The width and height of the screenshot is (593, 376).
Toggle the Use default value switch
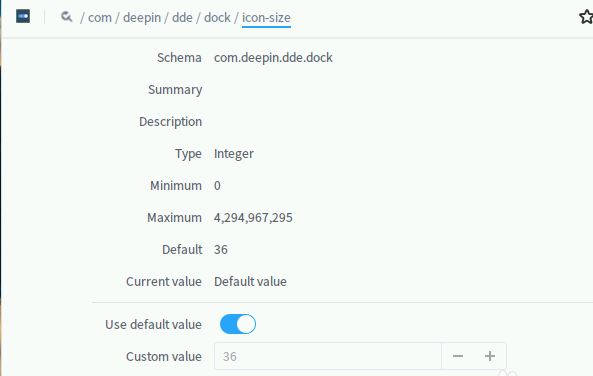238,324
